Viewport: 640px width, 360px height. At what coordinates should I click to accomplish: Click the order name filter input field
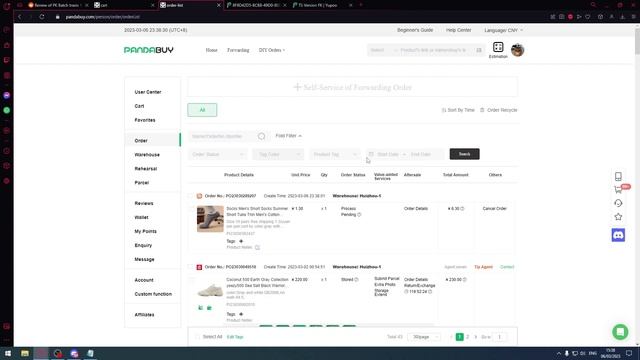coord(222,136)
